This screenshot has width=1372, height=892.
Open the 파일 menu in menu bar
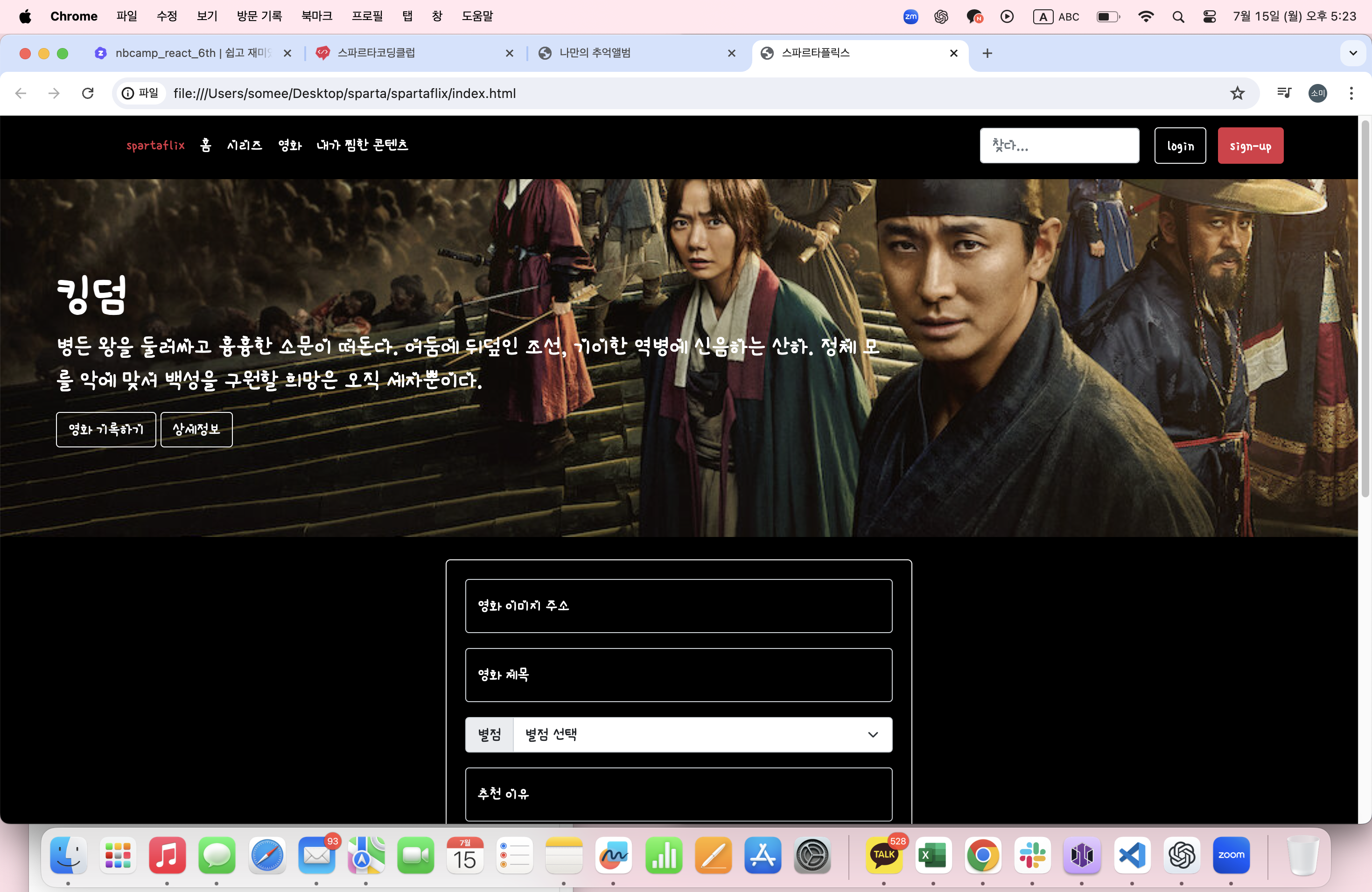click(127, 16)
